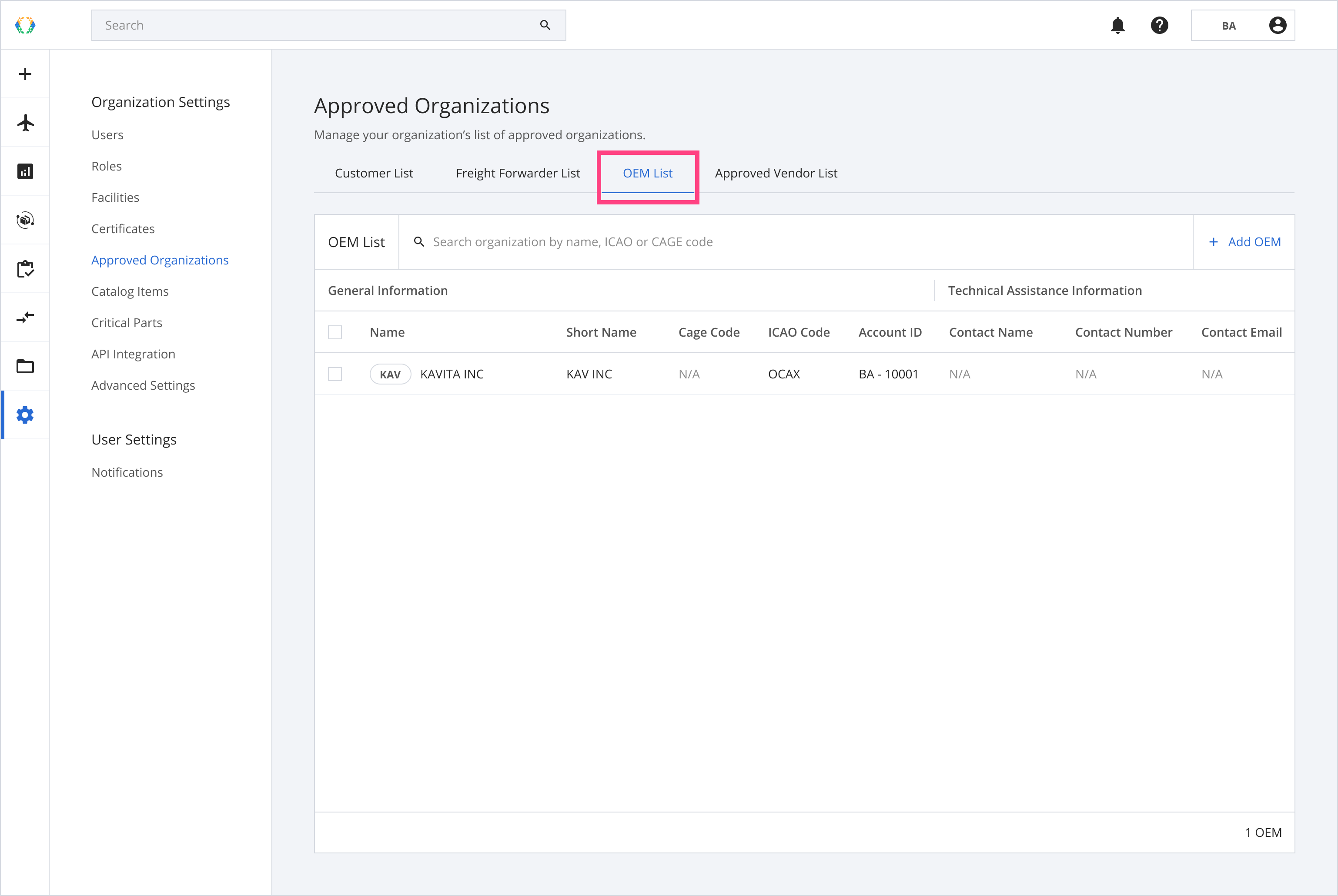Click the Cage Code column header
1338x896 pixels.
click(709, 332)
